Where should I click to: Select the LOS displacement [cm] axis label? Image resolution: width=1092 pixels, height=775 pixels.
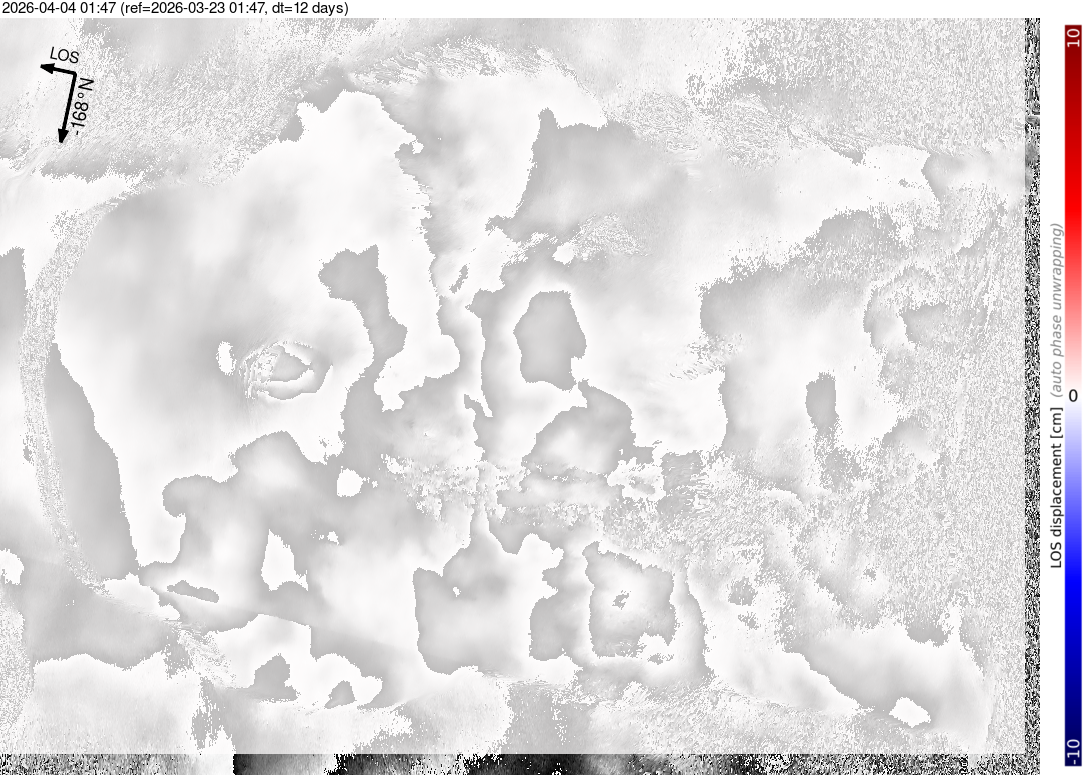coord(1057,488)
